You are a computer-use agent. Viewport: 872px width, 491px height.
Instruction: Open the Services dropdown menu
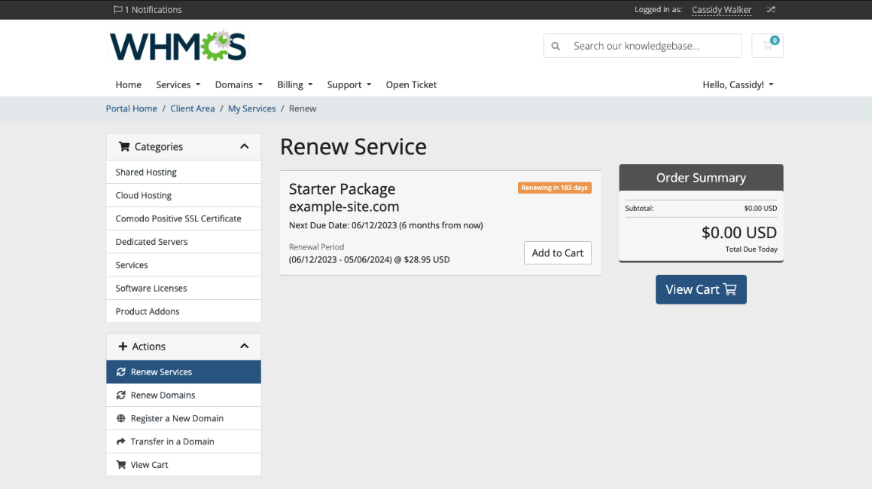178,85
